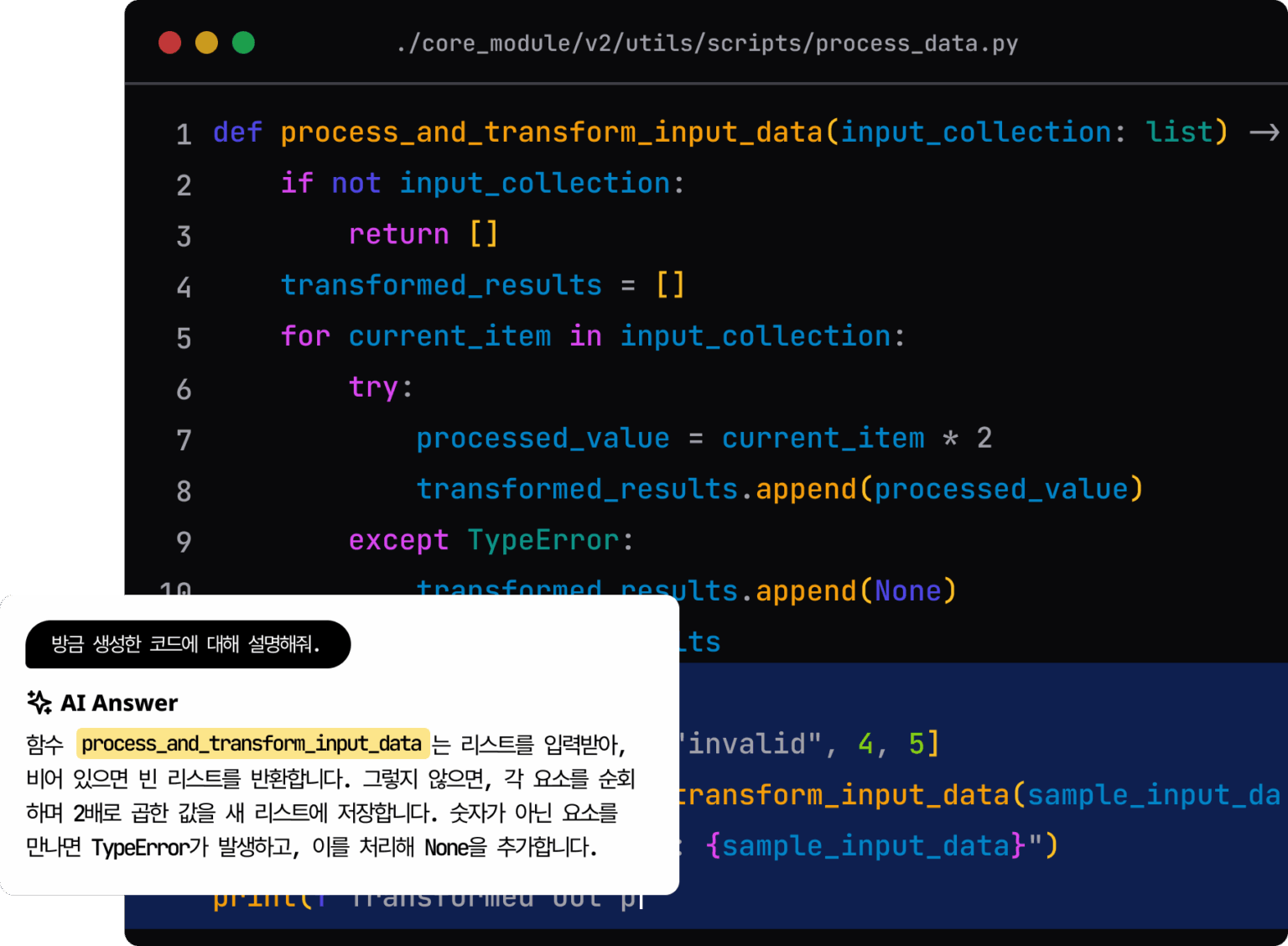Click the except TypeError line
The width and height of the screenshot is (1288, 946).
tap(491, 540)
